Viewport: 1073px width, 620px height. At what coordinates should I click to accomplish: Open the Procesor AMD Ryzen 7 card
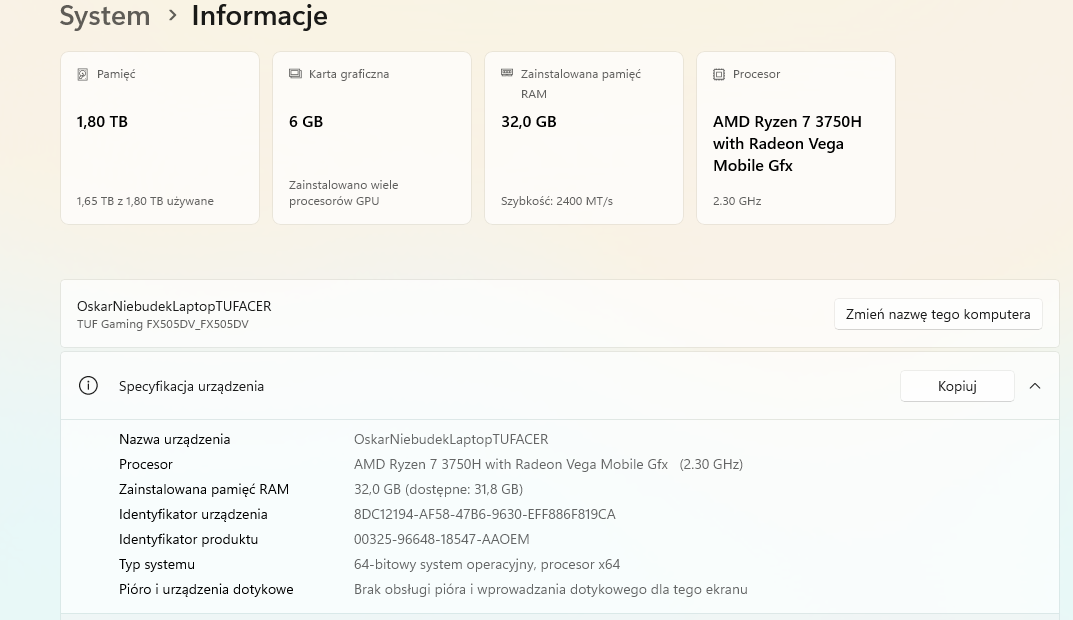click(796, 138)
